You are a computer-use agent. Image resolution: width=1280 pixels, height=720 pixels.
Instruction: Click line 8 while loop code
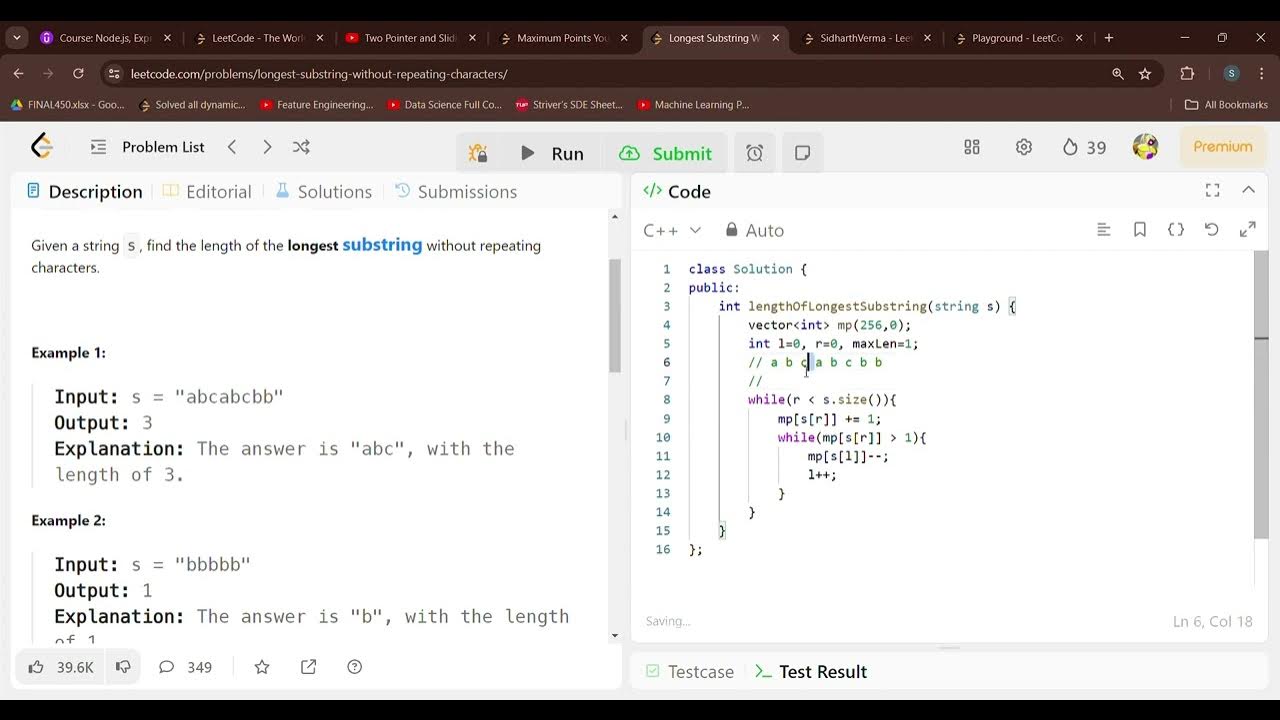pos(822,400)
